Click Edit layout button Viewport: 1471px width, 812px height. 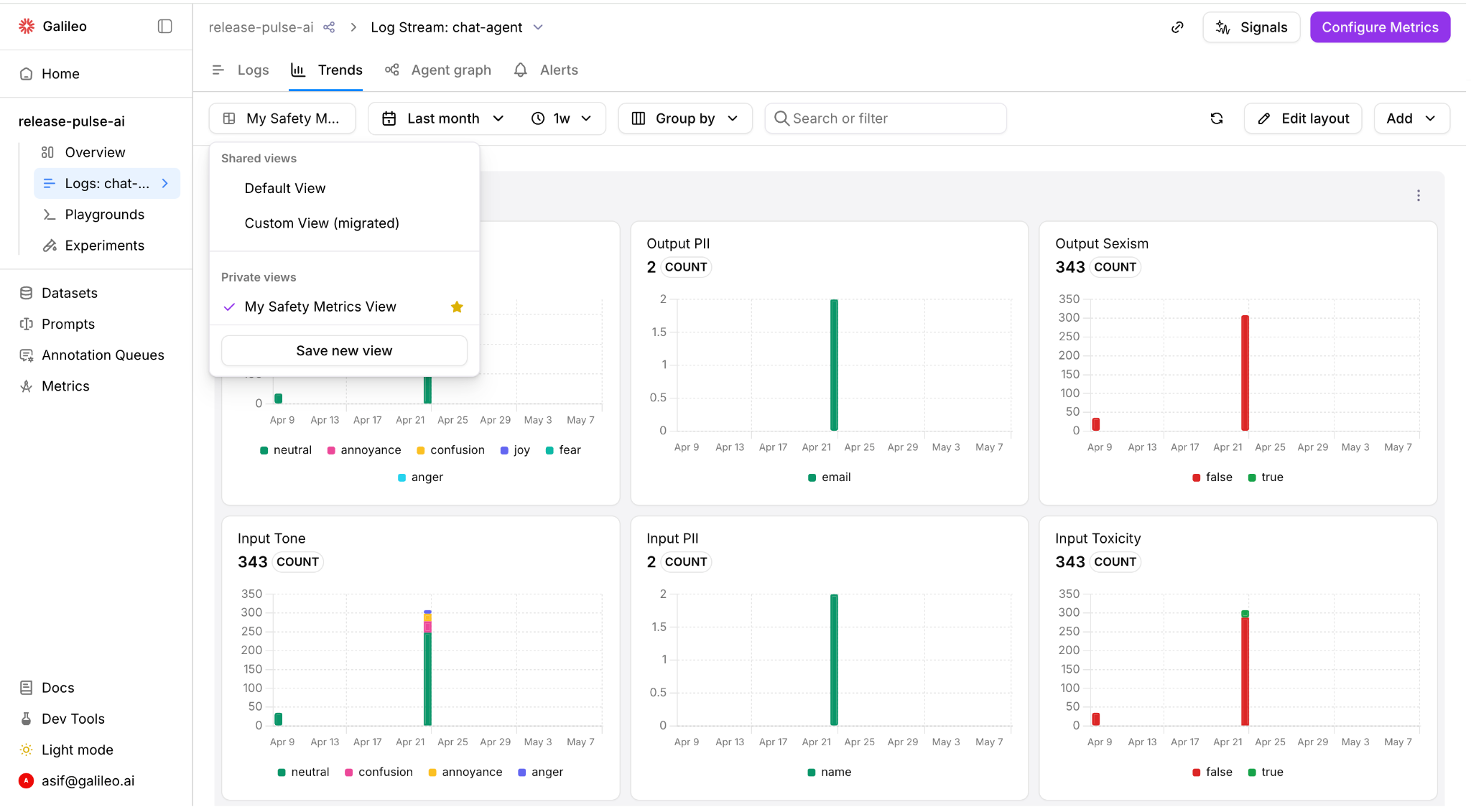click(1303, 118)
